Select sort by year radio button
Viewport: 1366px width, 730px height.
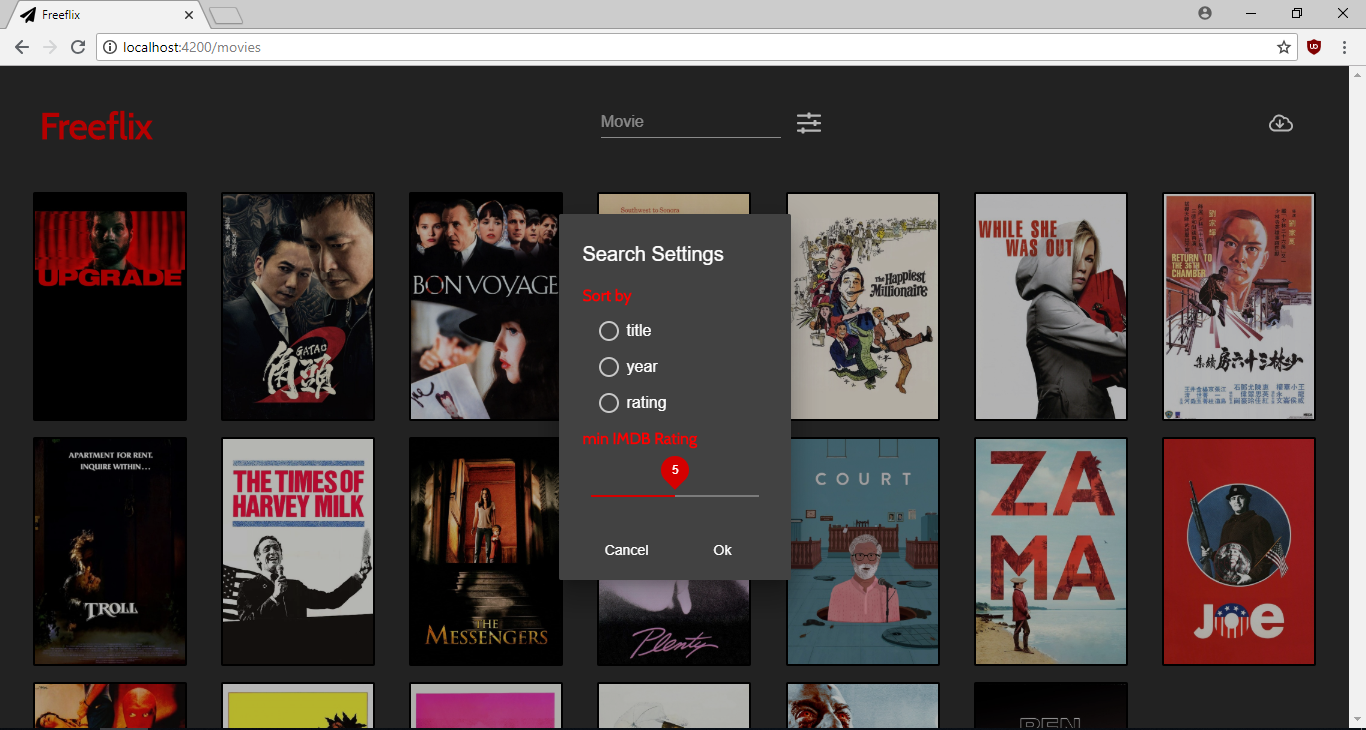[x=608, y=367]
